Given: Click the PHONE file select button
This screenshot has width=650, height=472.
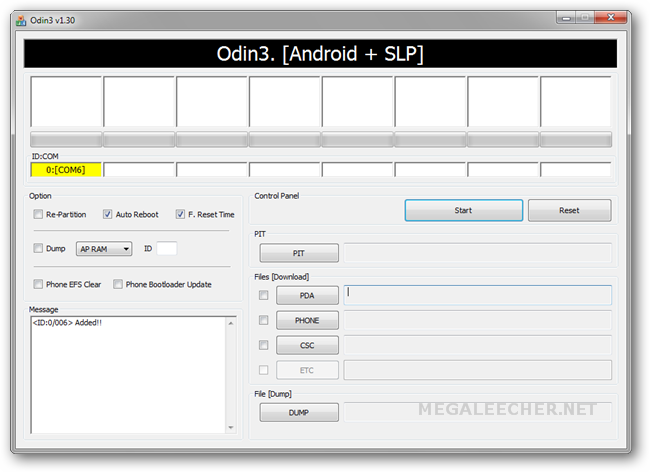Looking at the screenshot, I should [307, 320].
